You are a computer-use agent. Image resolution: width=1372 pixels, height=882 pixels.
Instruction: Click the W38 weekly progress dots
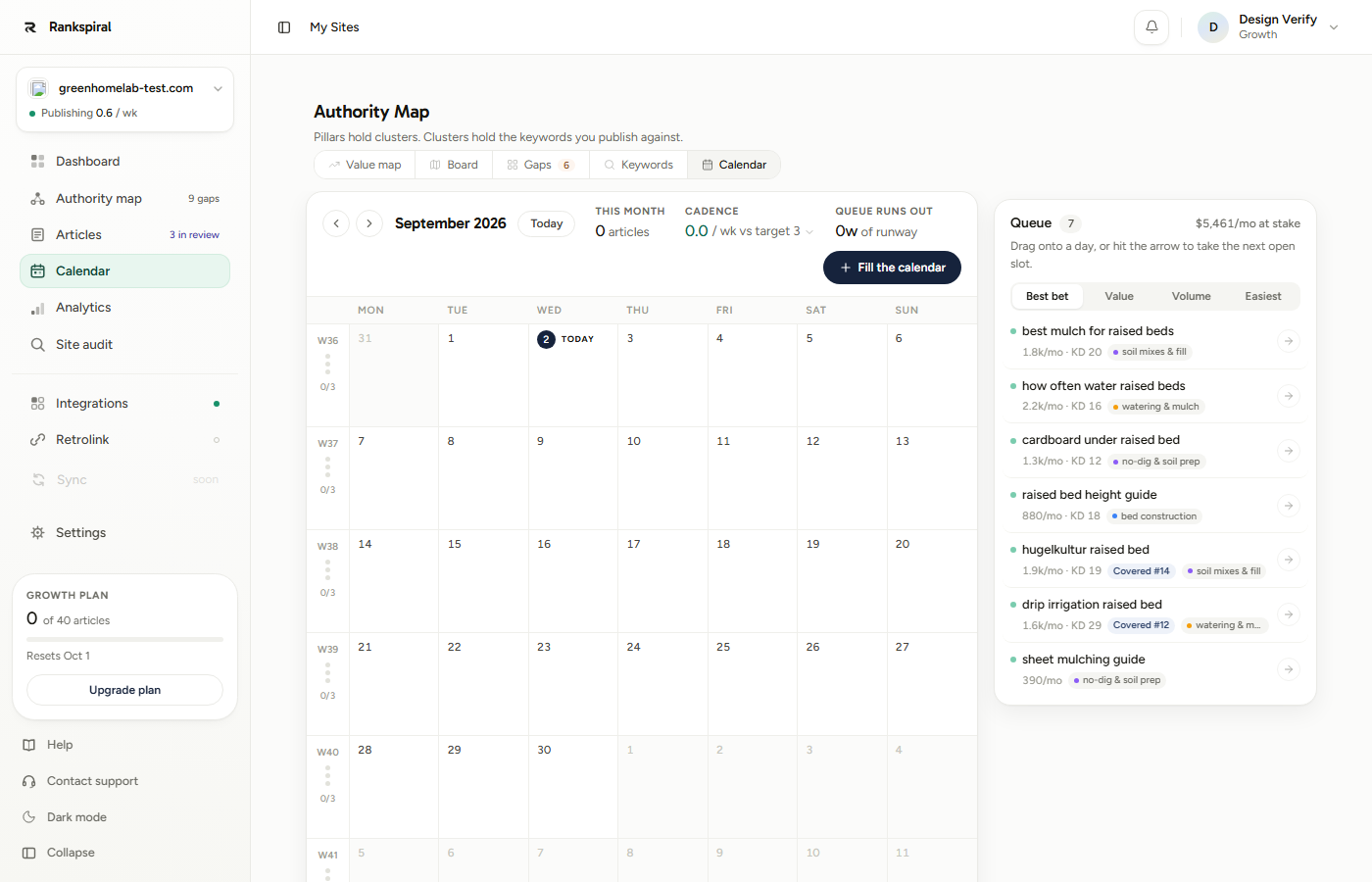[327, 569]
